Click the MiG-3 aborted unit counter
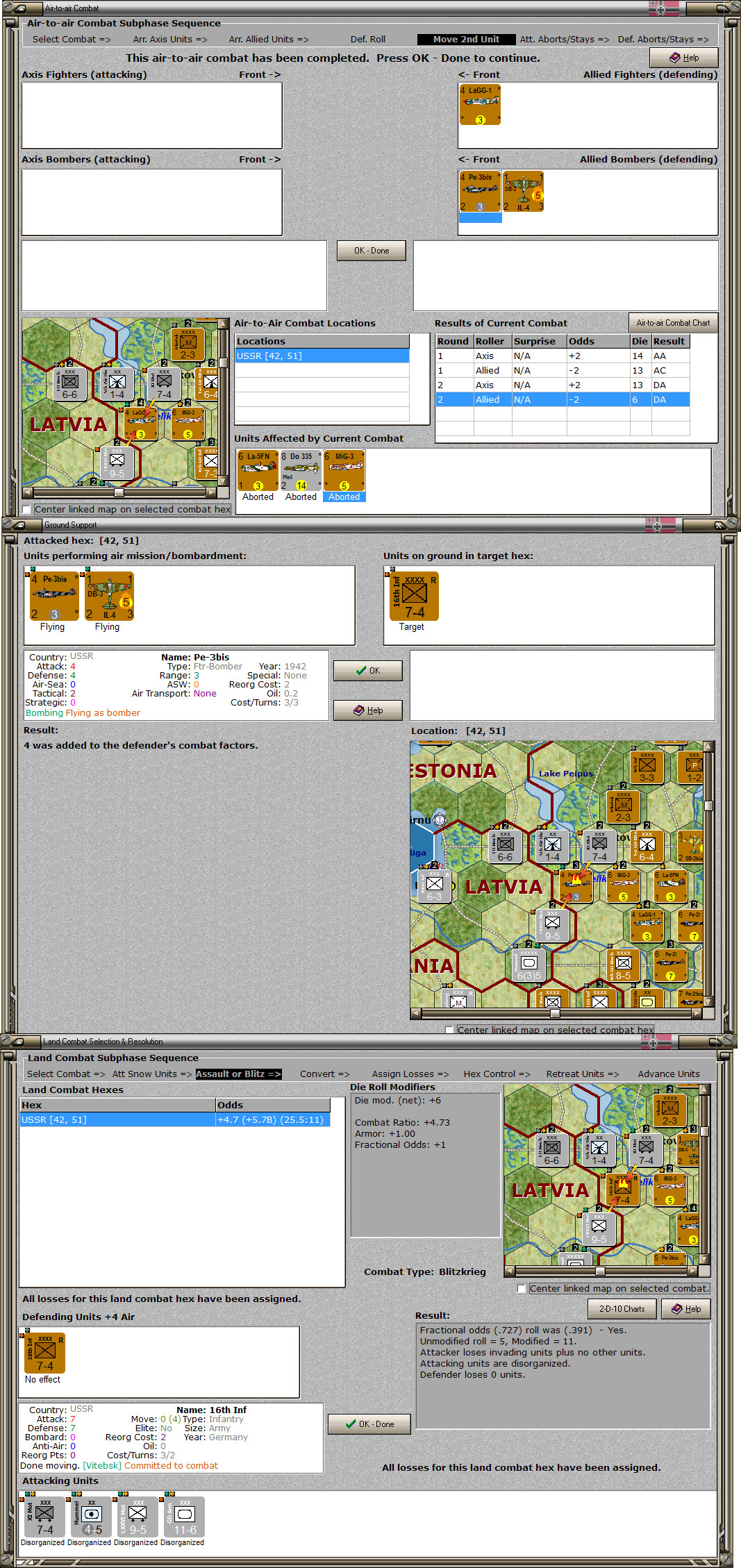 344,471
